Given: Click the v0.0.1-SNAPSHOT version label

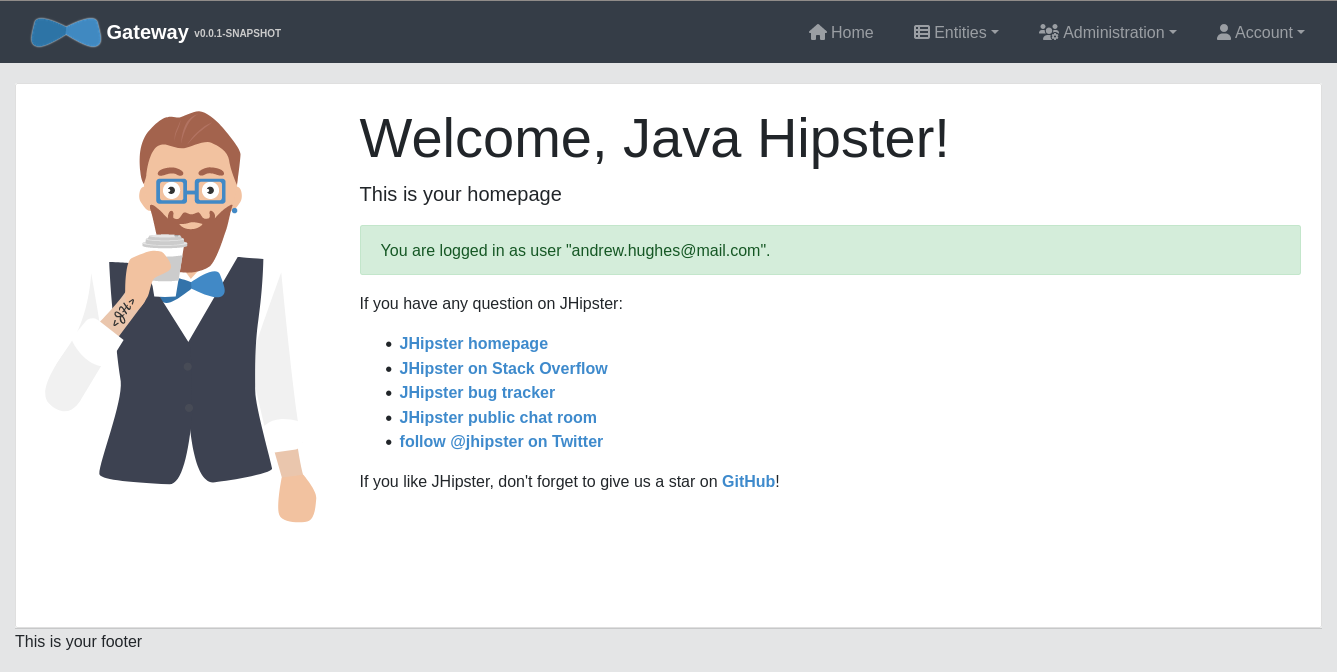Looking at the screenshot, I should (x=237, y=34).
